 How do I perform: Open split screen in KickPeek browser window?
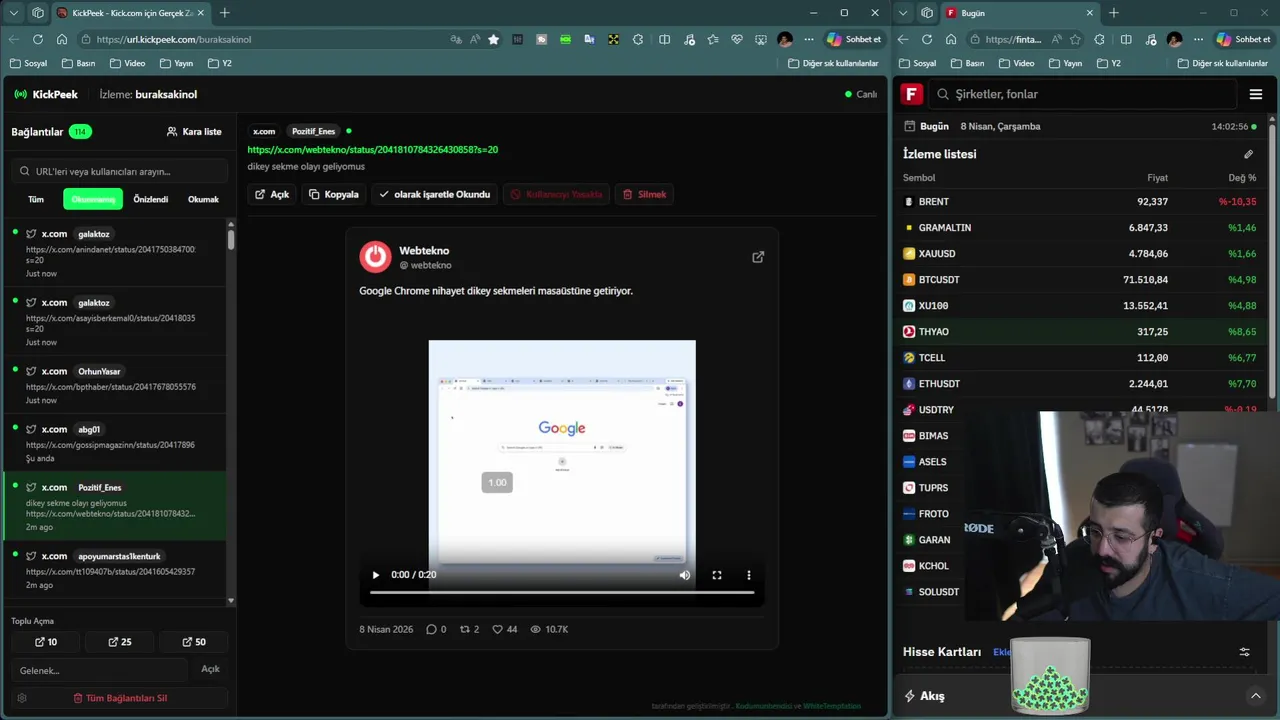coord(664,39)
